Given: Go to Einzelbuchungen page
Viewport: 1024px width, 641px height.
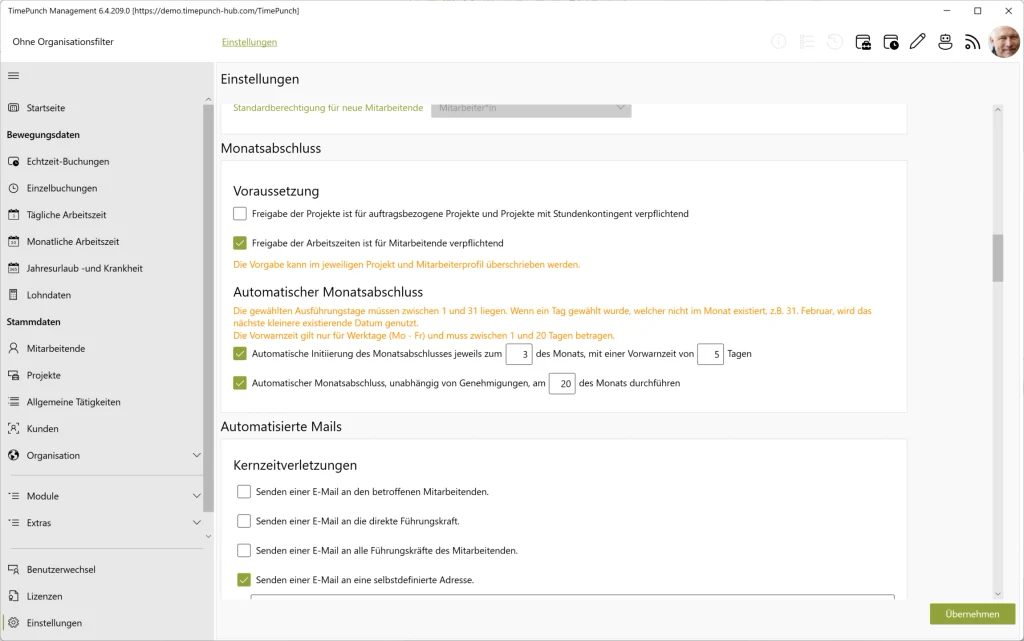Looking at the screenshot, I should [62, 188].
